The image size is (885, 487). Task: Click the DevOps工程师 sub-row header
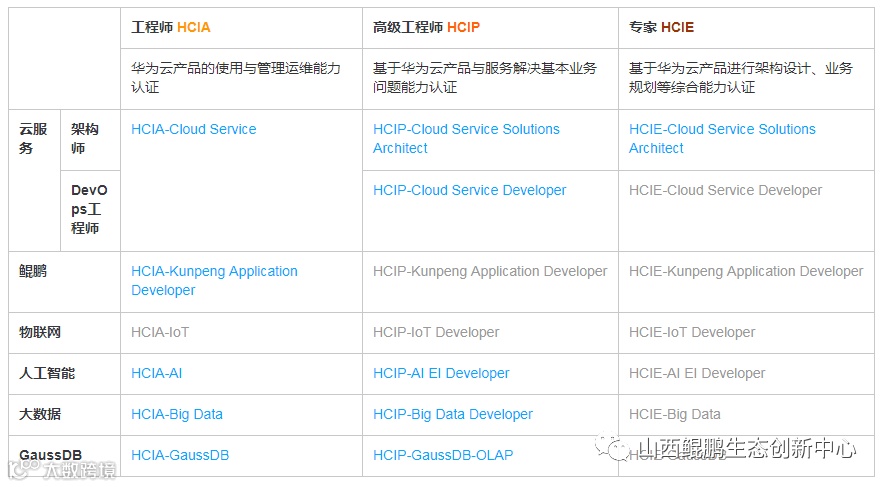(x=89, y=209)
